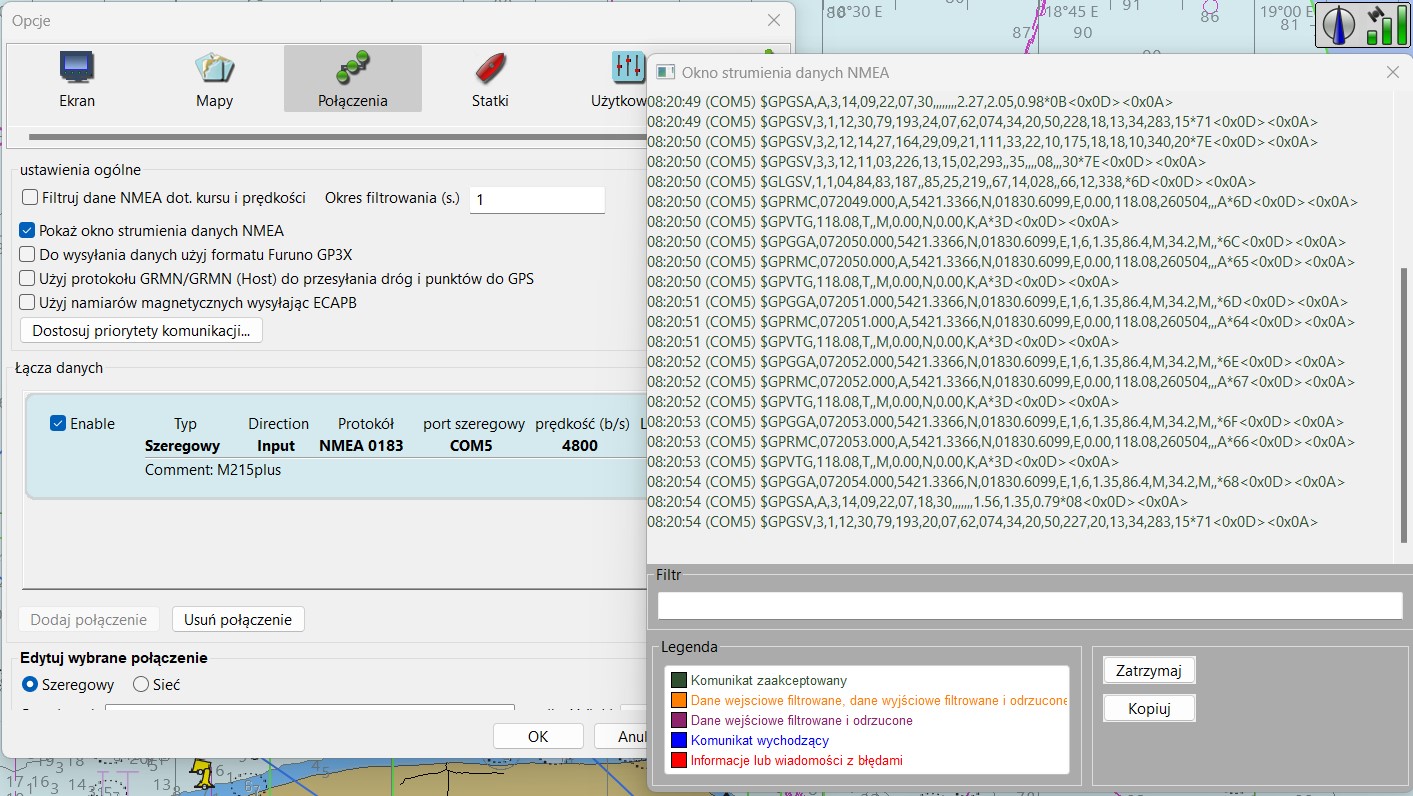1413x796 pixels.
Task: Click the prędkość (b/s) column header
Action: [583, 424]
